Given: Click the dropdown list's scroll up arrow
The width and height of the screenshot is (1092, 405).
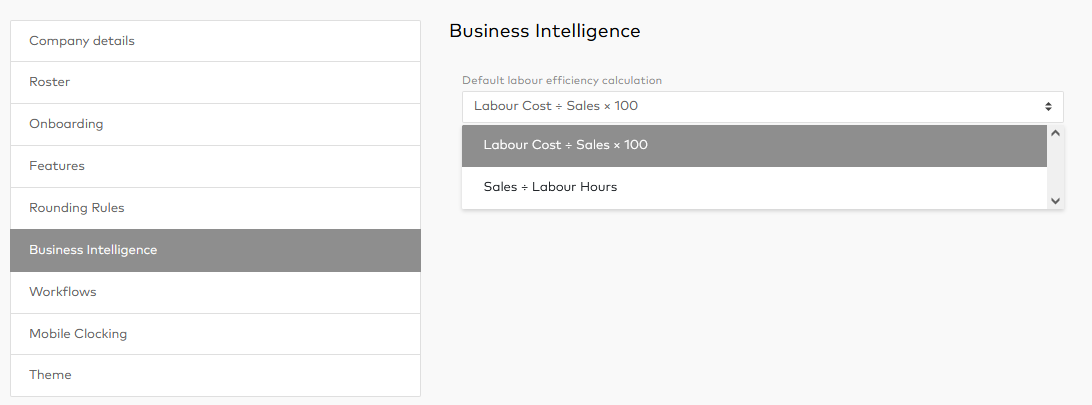Looking at the screenshot, I should [x=1056, y=132].
